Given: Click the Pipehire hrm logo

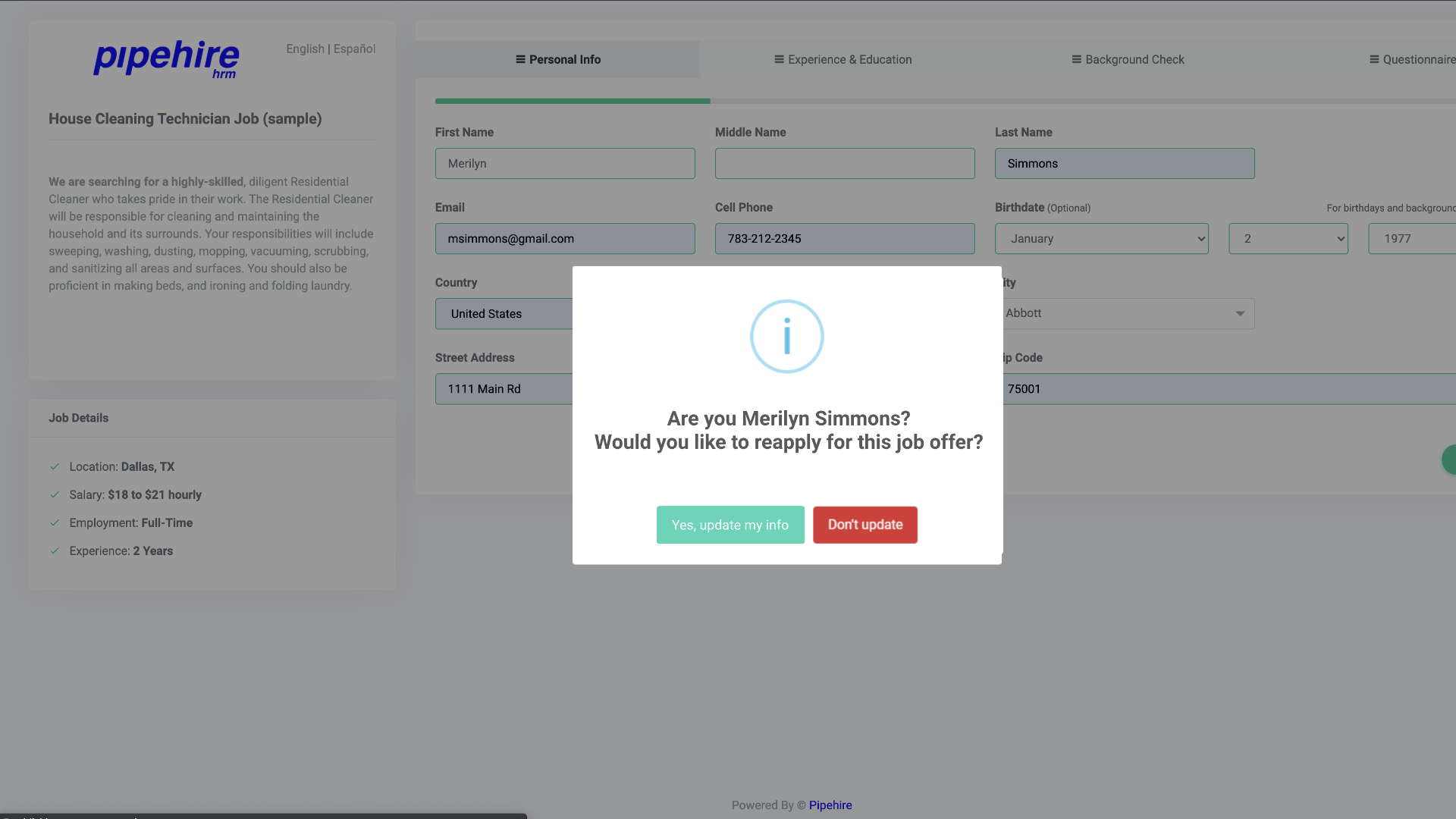Looking at the screenshot, I should click(x=166, y=58).
